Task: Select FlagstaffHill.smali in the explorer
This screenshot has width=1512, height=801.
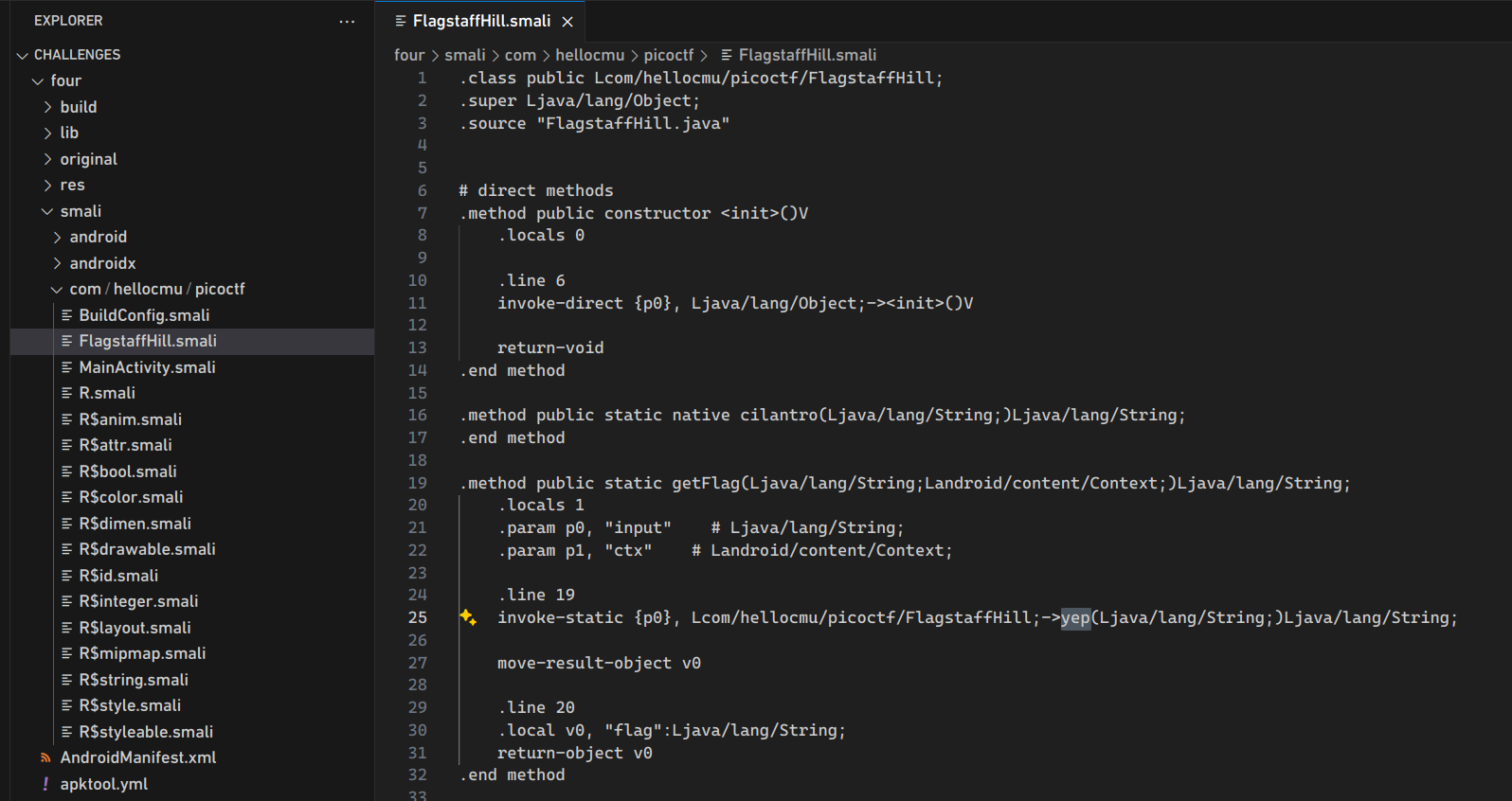Action: click(192, 341)
